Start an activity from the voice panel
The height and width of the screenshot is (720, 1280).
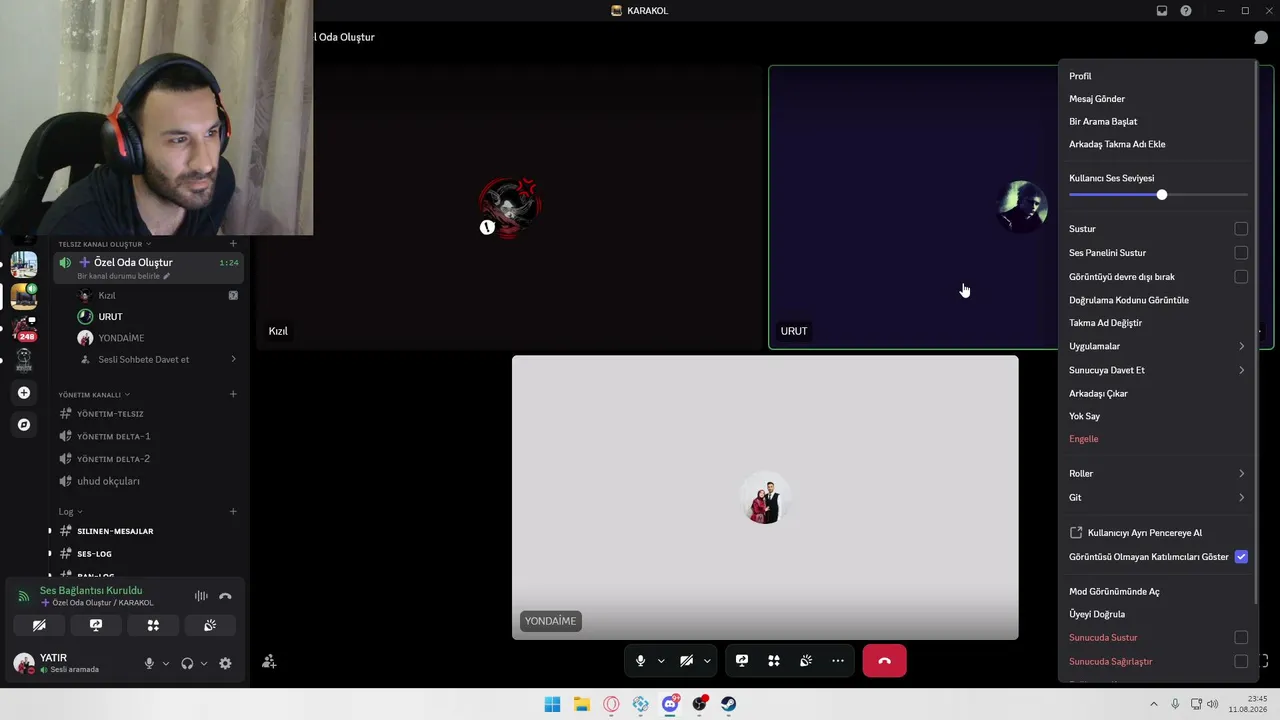pos(153,625)
